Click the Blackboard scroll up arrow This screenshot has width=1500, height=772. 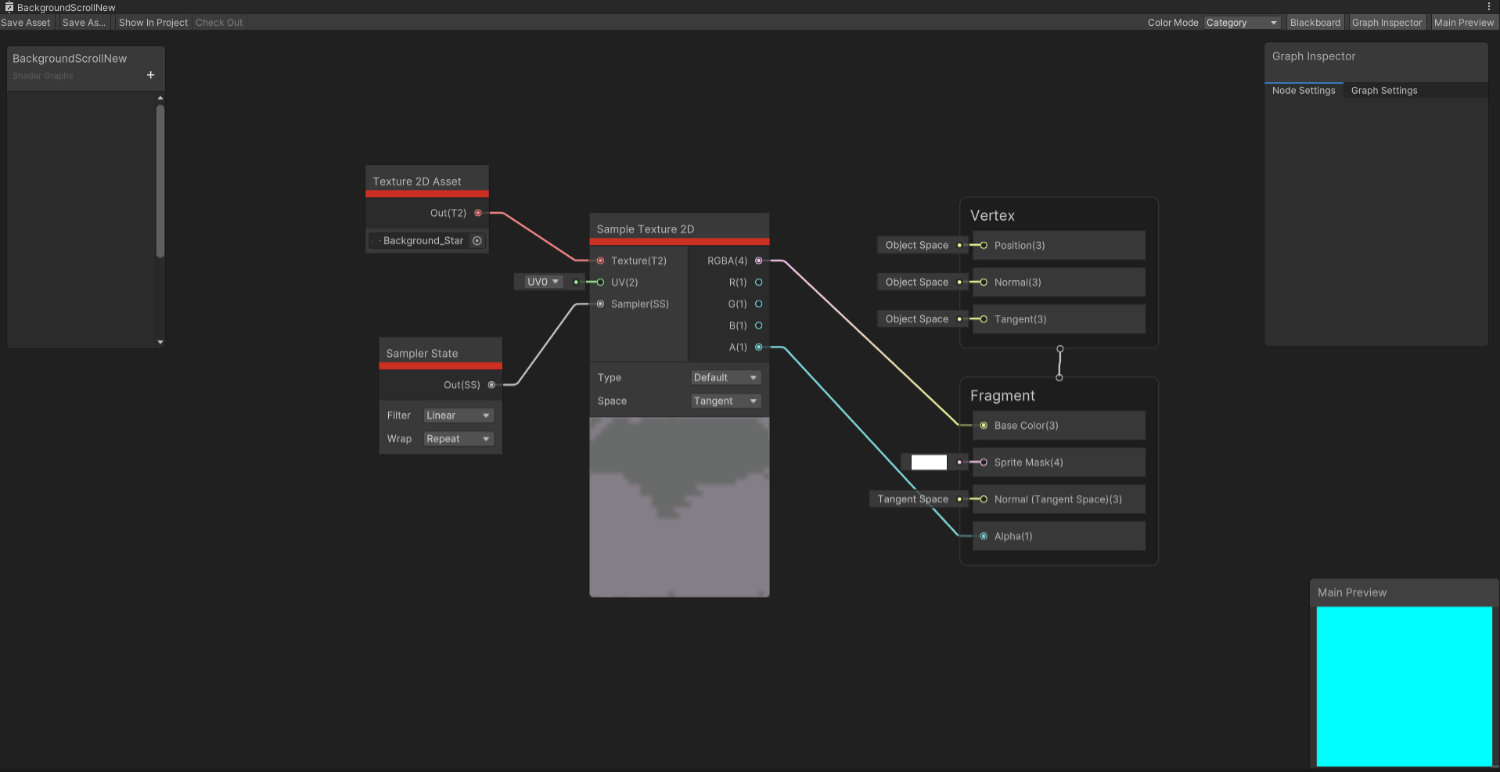tap(160, 98)
